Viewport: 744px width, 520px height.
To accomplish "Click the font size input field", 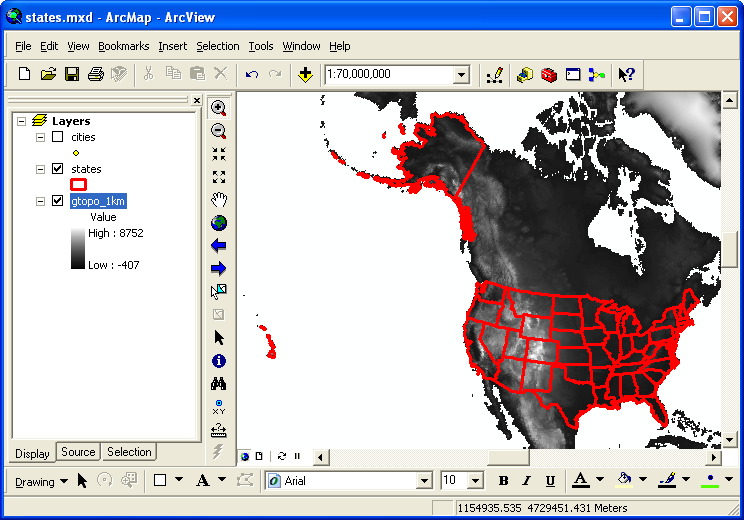I will tap(454, 481).
